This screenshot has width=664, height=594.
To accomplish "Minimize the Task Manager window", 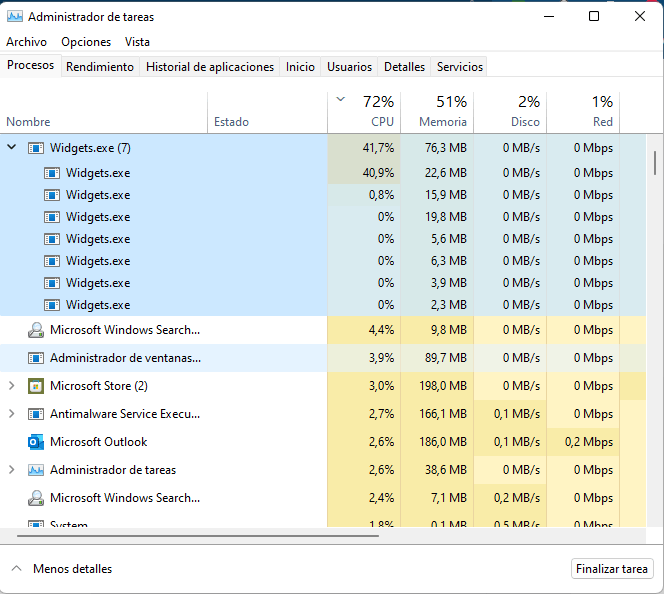I will click(x=549, y=17).
